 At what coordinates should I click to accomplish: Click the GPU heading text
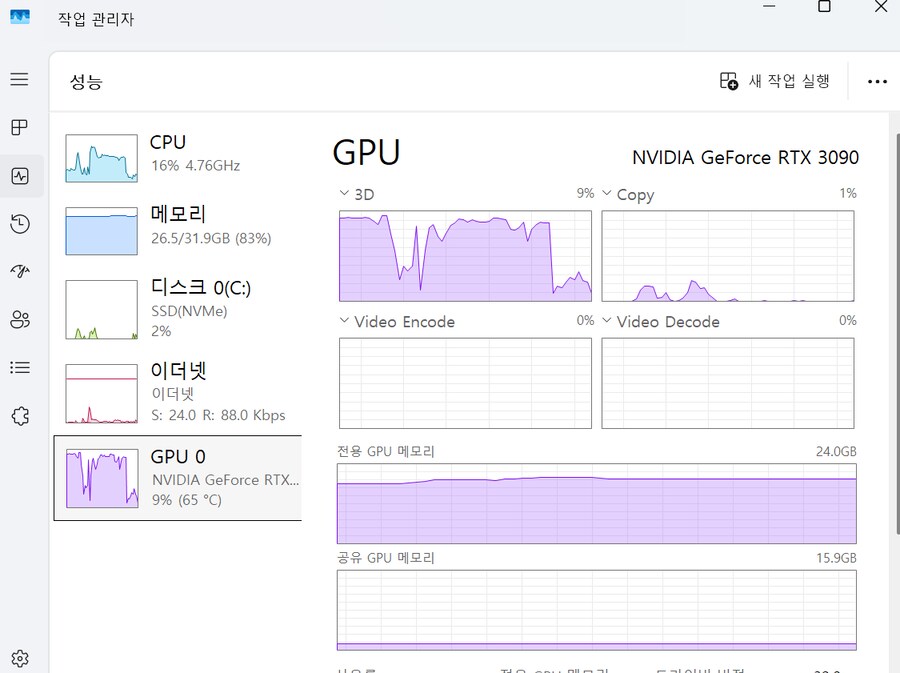tap(366, 153)
